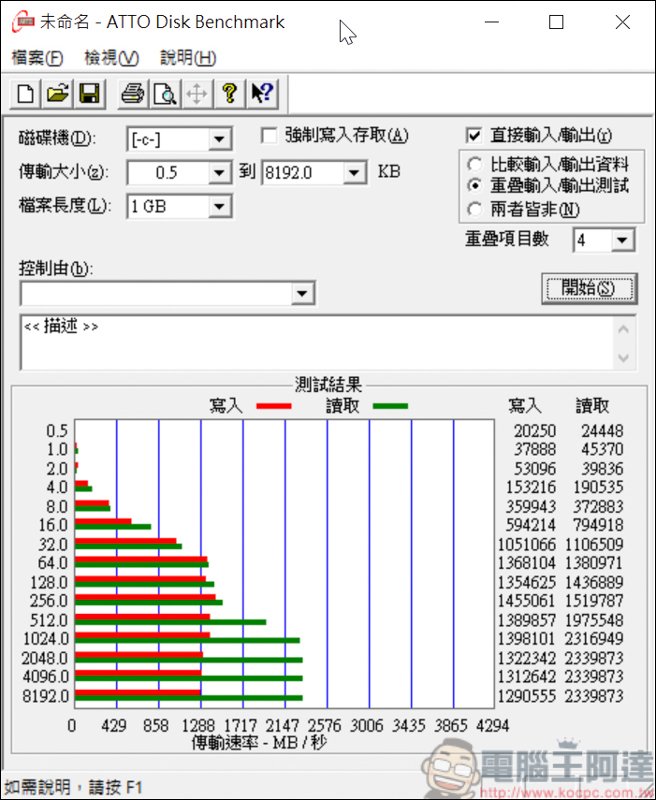The image size is (656, 800).
Task: Open the 檢視(V) menu
Action: coord(111,58)
